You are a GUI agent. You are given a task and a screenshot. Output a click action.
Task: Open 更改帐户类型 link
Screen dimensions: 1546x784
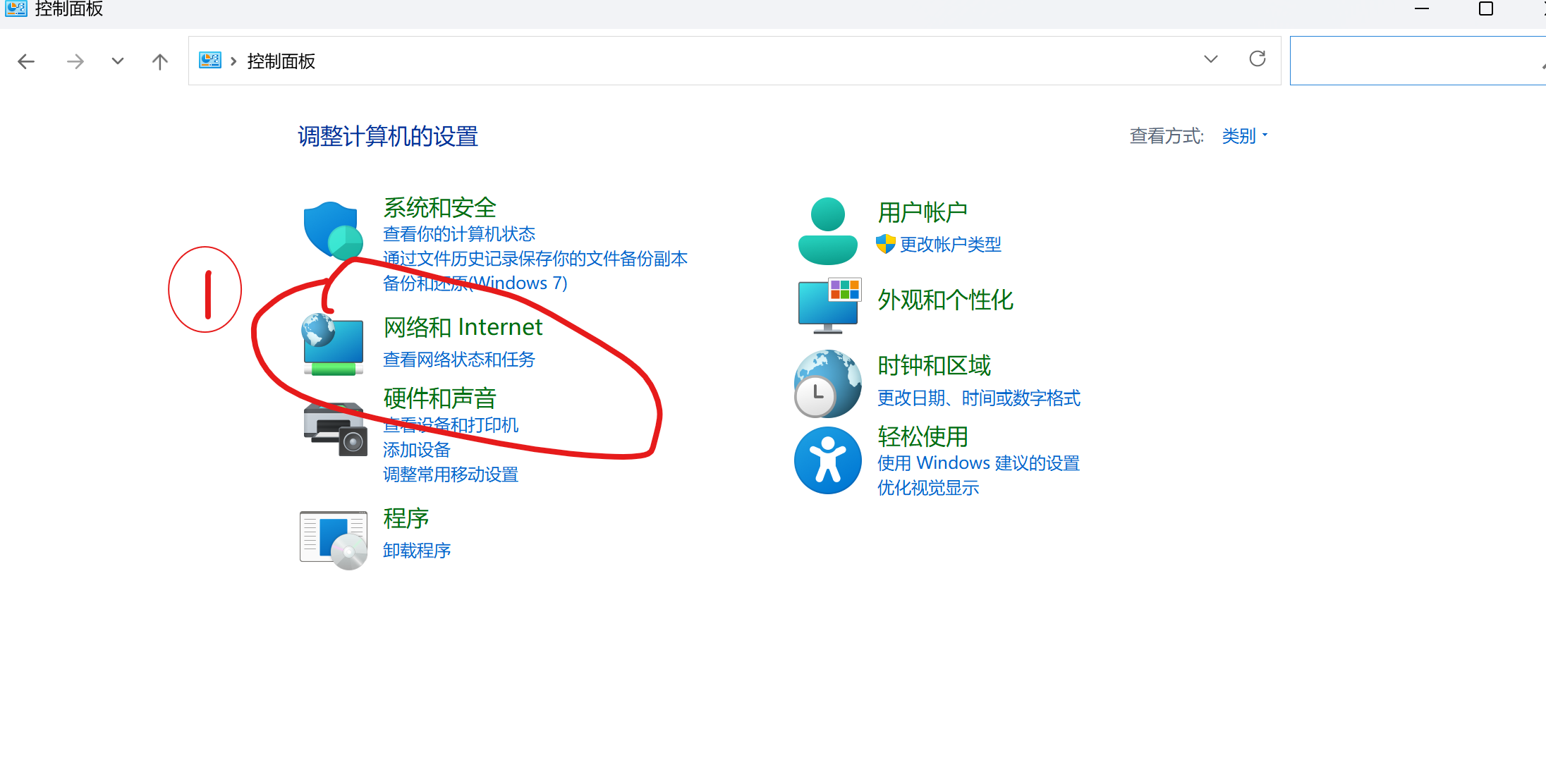(949, 245)
